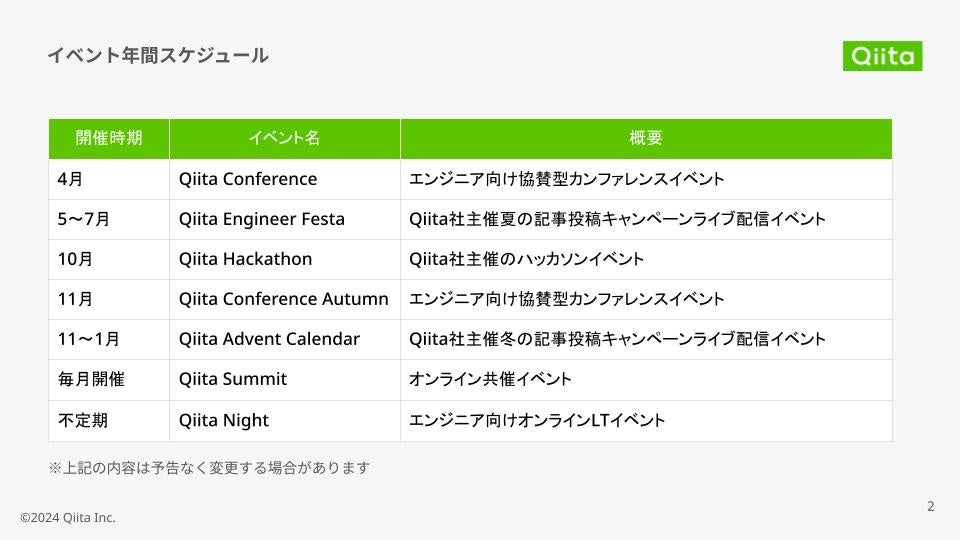Screen dimensions: 960x540
Task: Select the Qiita Summit cell
Action: (233, 379)
